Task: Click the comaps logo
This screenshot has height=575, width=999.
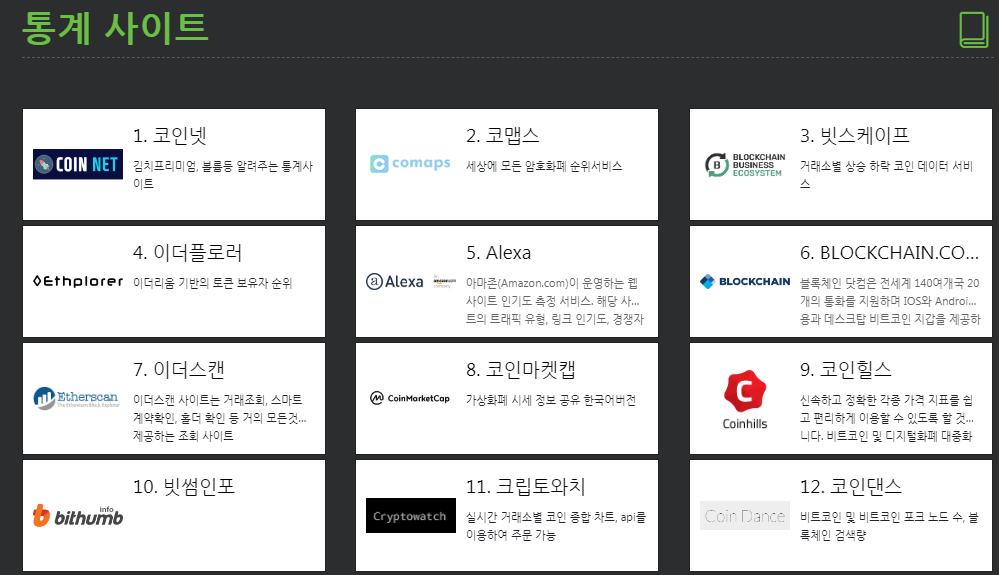Action: (410, 164)
